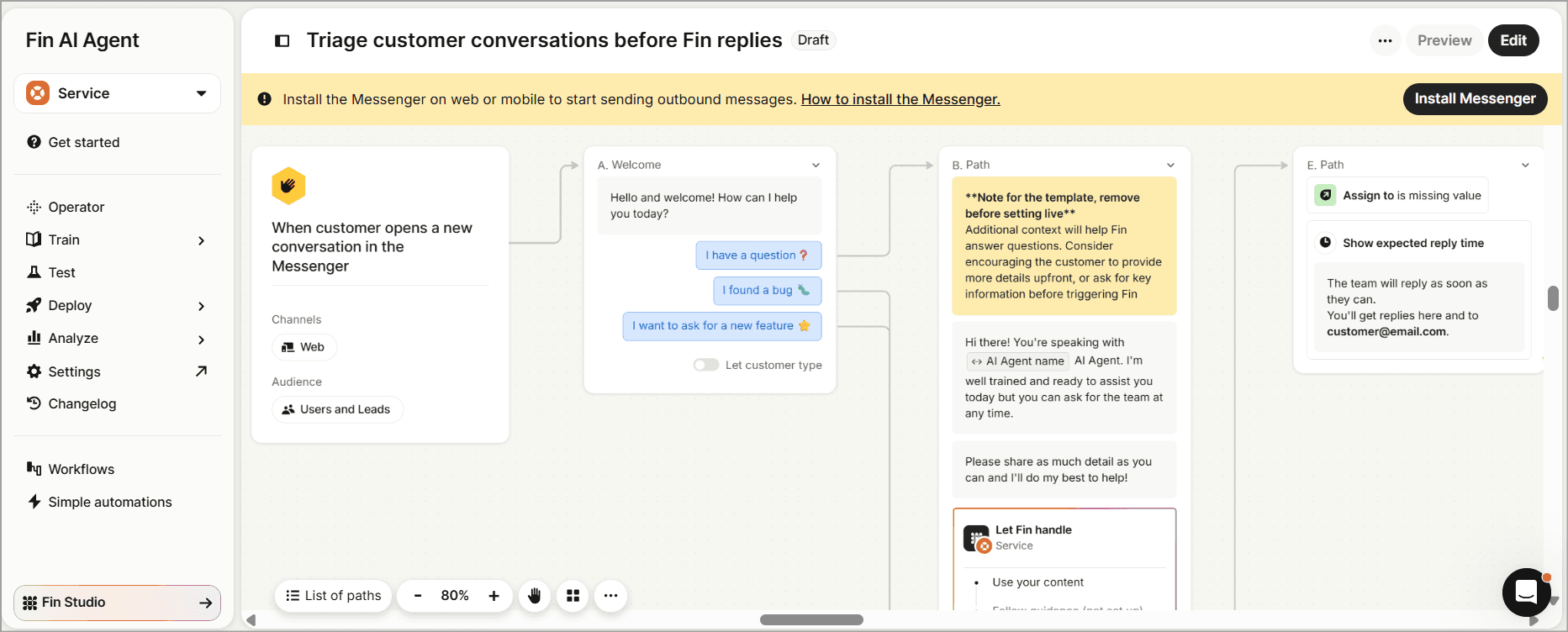Expand the Analyze menu chevron

click(201, 339)
